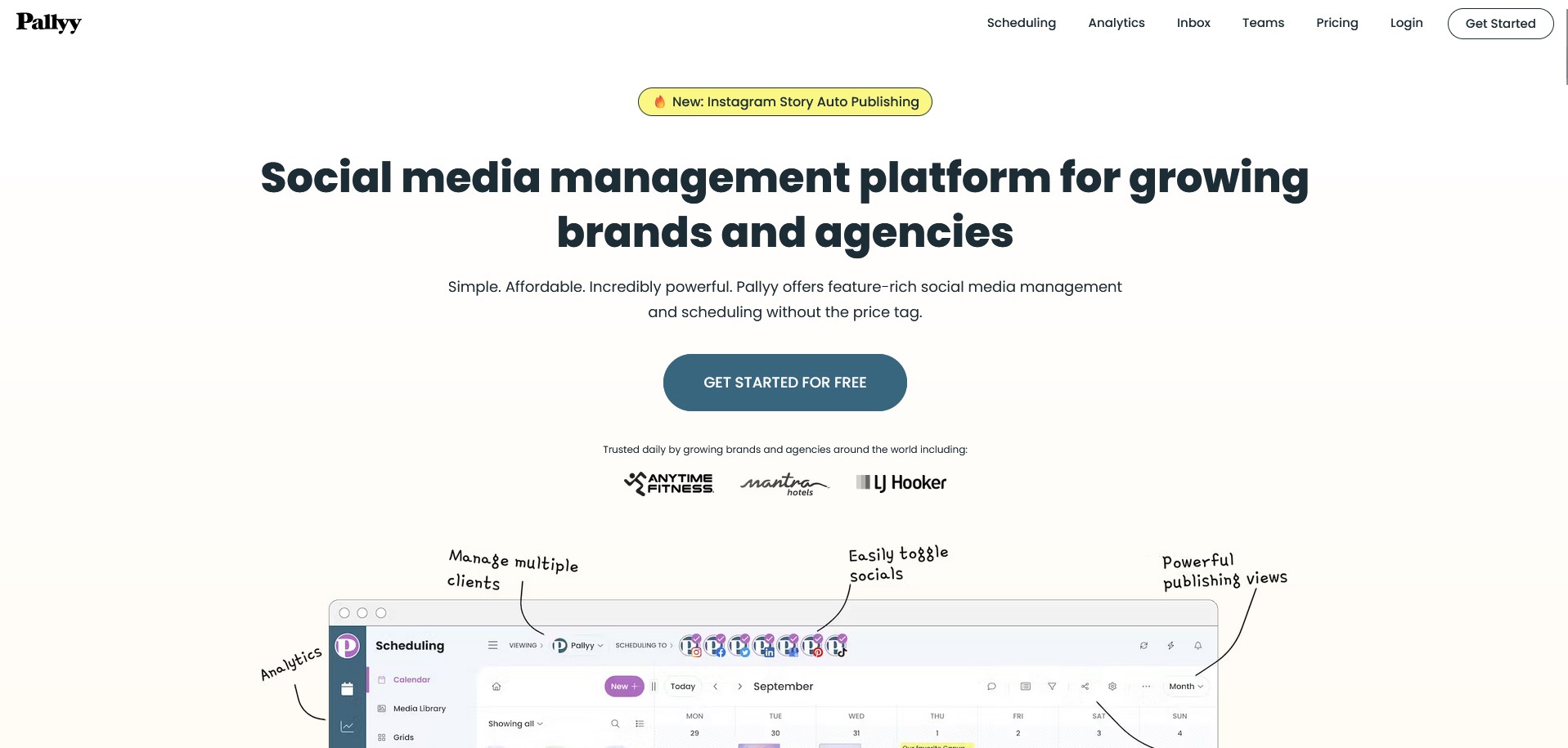Select THU 1 calendar column header
This screenshot has width=1568, height=748.
click(x=937, y=724)
